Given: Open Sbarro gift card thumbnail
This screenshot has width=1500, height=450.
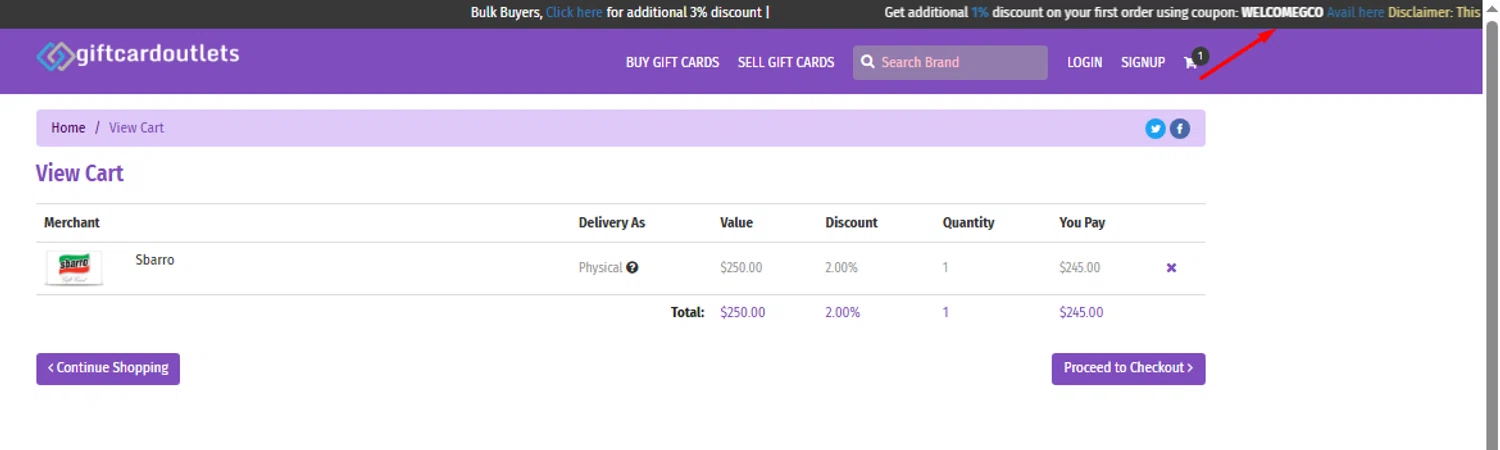Looking at the screenshot, I should (x=74, y=268).
